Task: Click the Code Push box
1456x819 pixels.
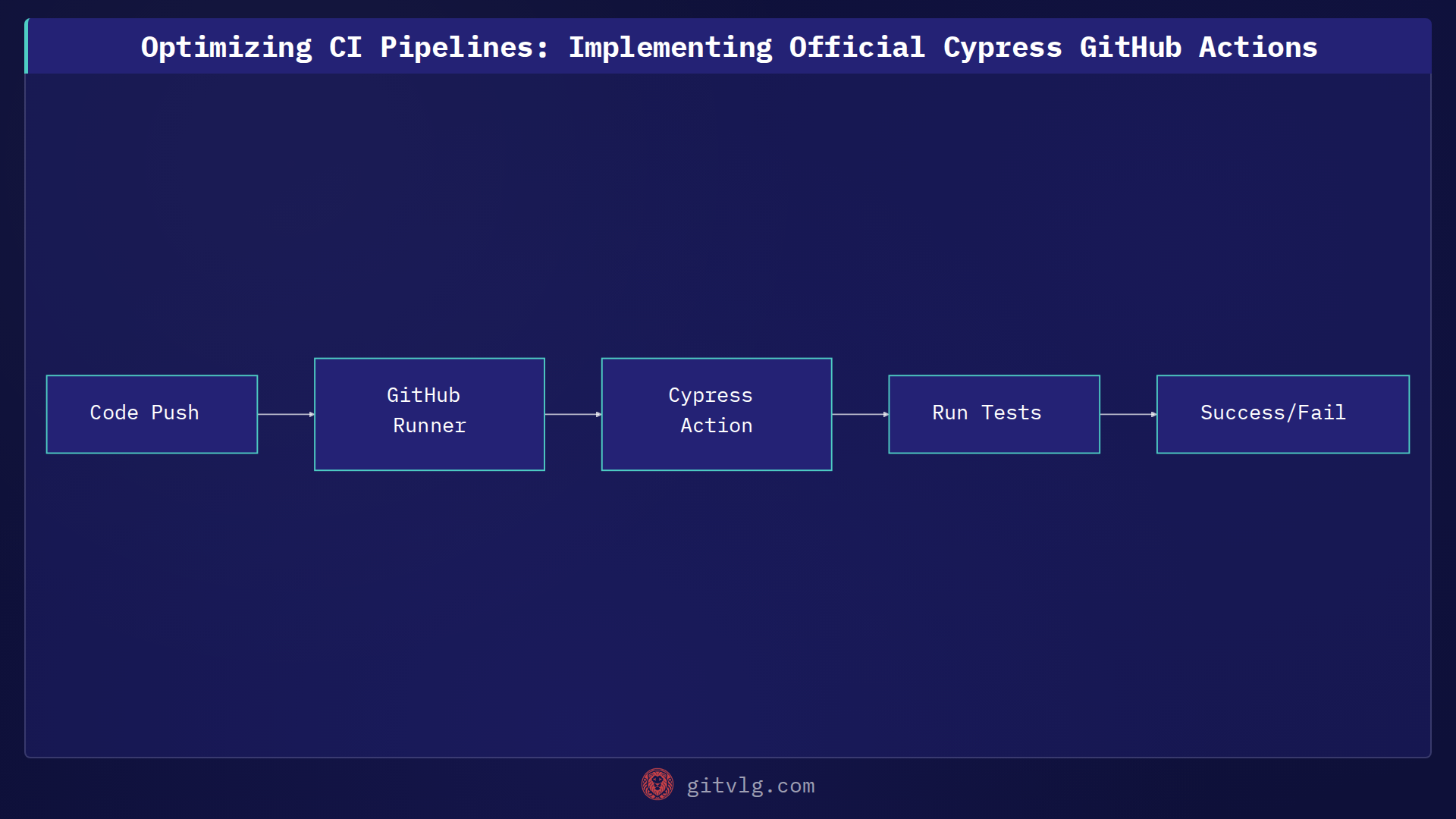Action: pos(152,414)
